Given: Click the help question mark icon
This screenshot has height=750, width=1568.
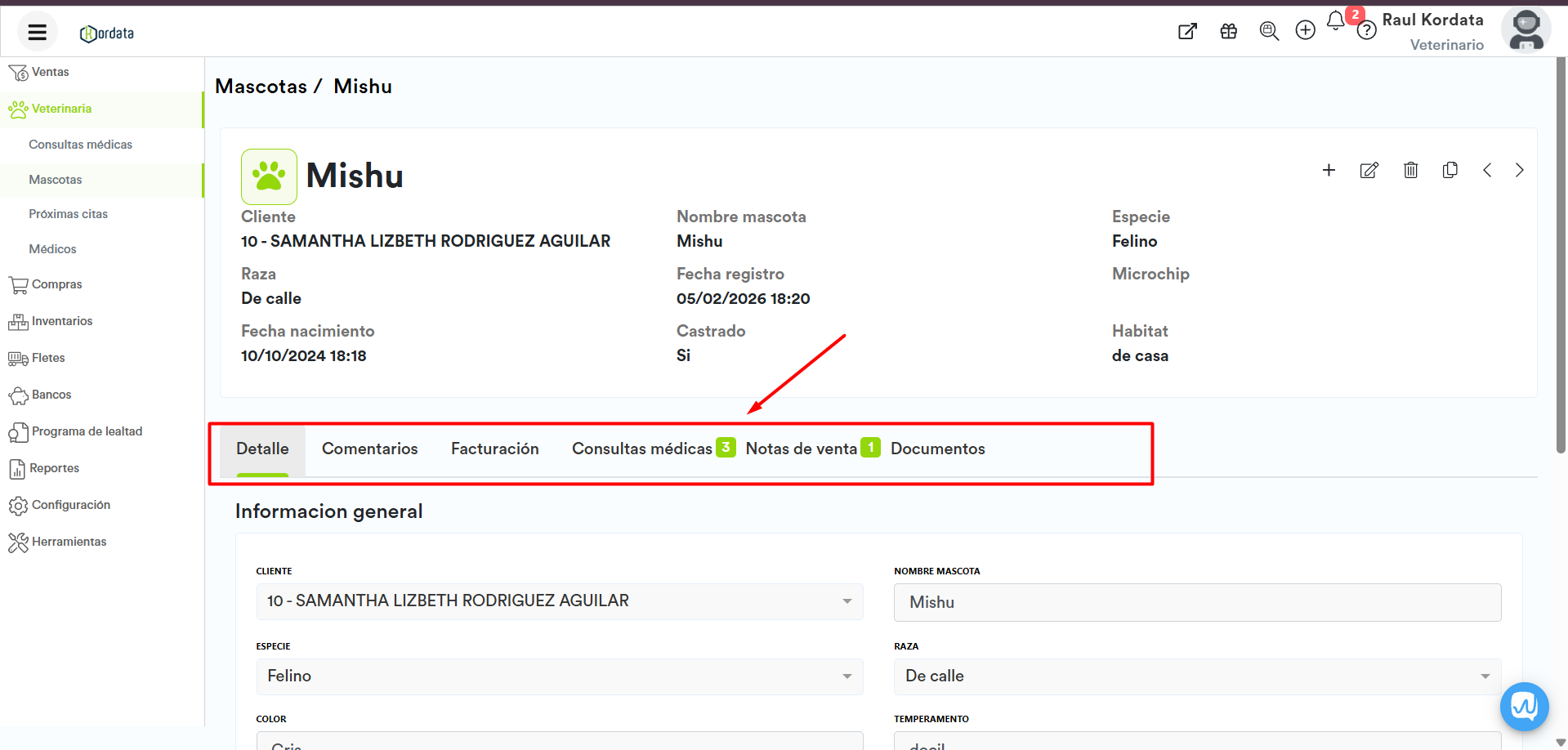Looking at the screenshot, I should point(1366,31).
